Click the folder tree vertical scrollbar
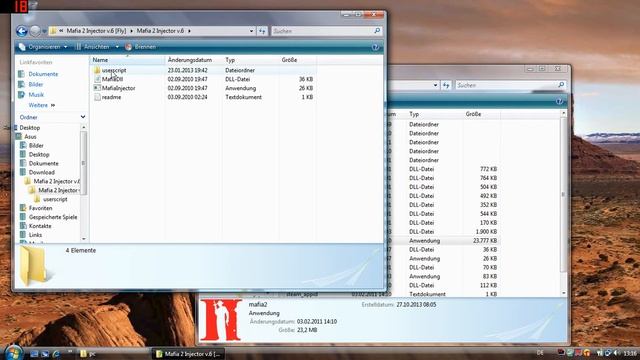The width and height of the screenshot is (640, 360). [x=84, y=162]
